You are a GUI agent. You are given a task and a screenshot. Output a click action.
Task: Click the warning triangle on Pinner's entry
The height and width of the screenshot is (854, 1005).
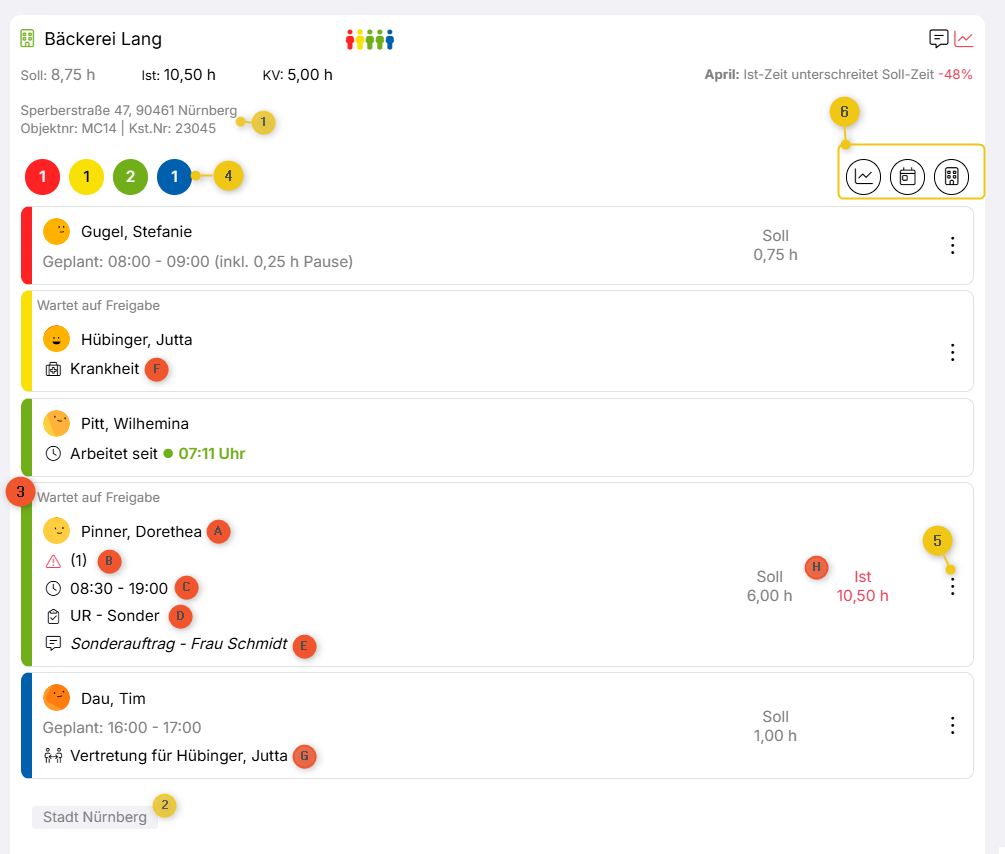[53, 561]
